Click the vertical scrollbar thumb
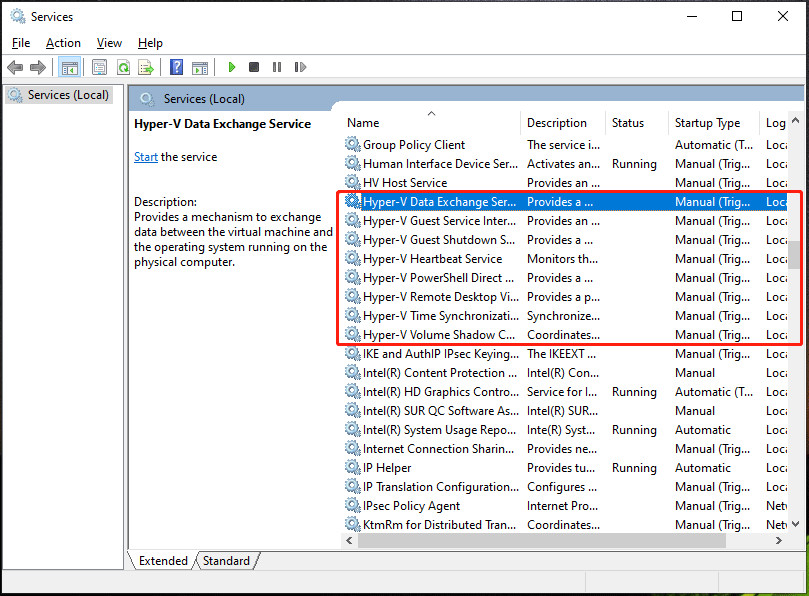 click(796, 254)
